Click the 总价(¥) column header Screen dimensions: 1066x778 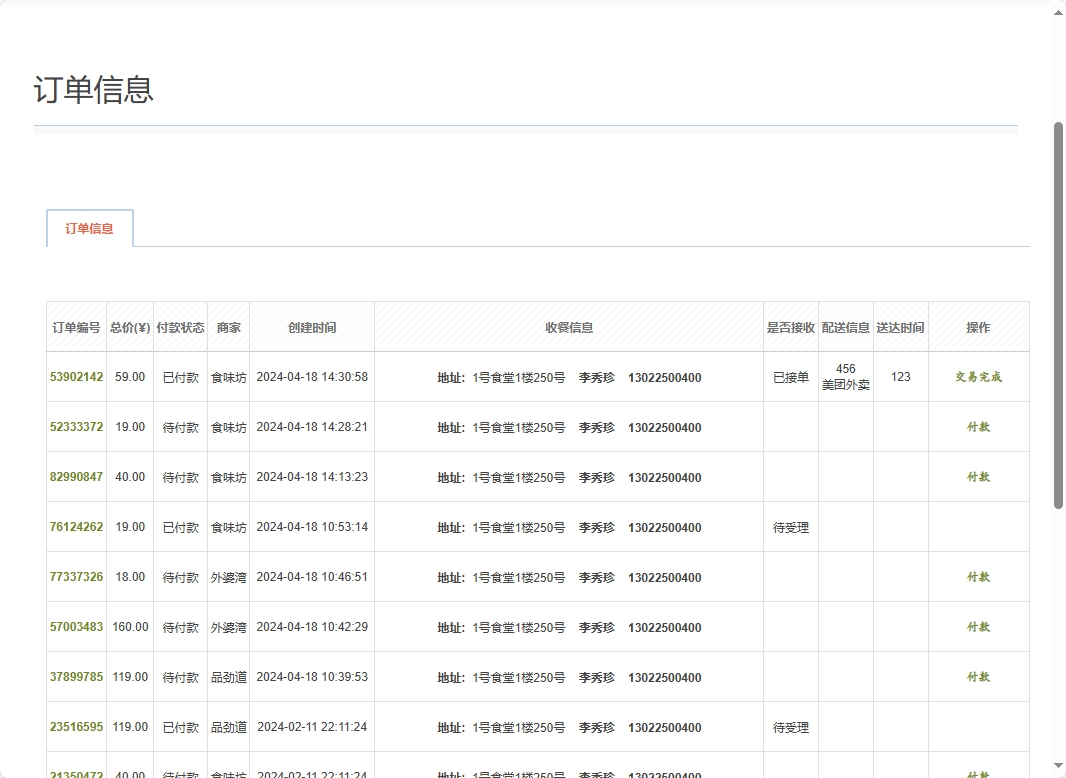[130, 327]
